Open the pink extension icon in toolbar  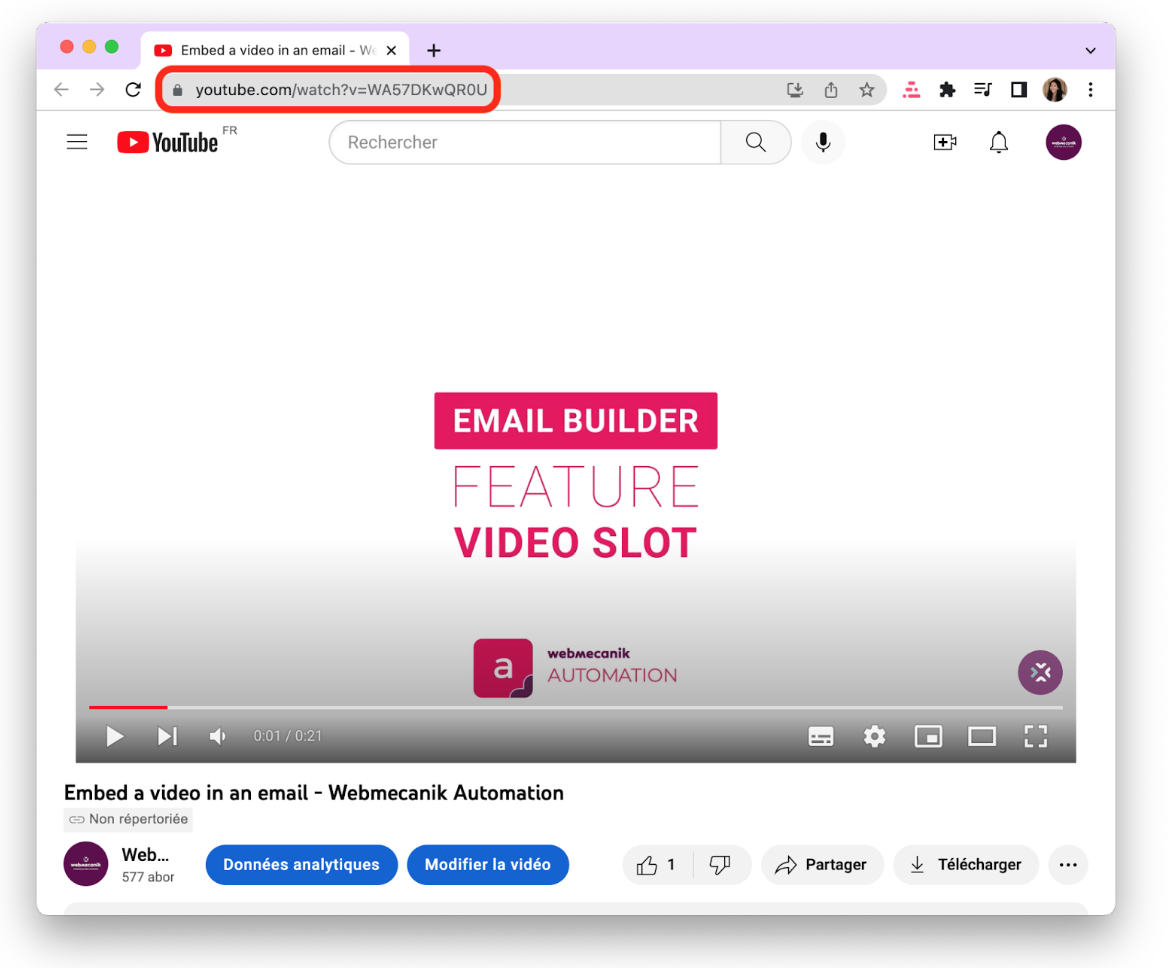(911, 90)
